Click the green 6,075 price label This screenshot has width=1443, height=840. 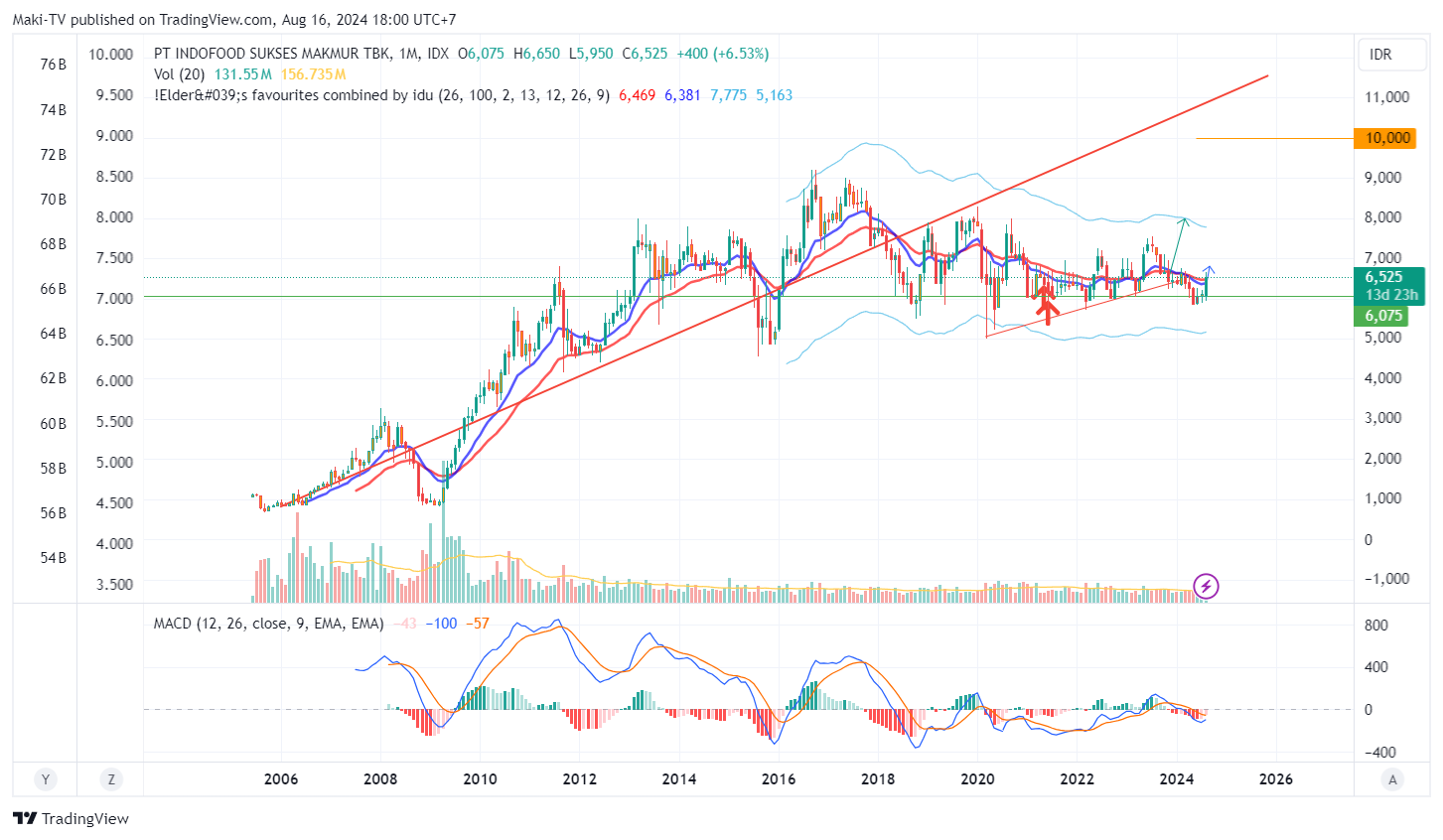1383,316
